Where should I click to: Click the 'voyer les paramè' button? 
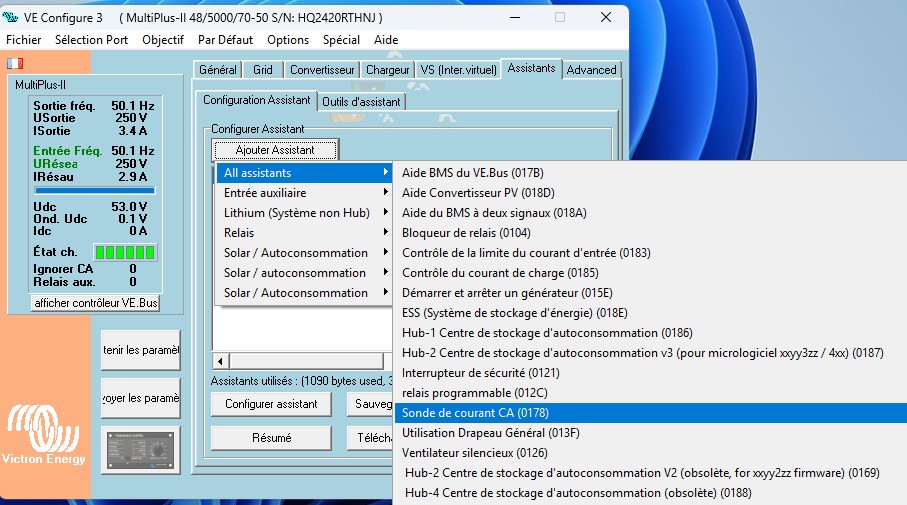[141, 398]
